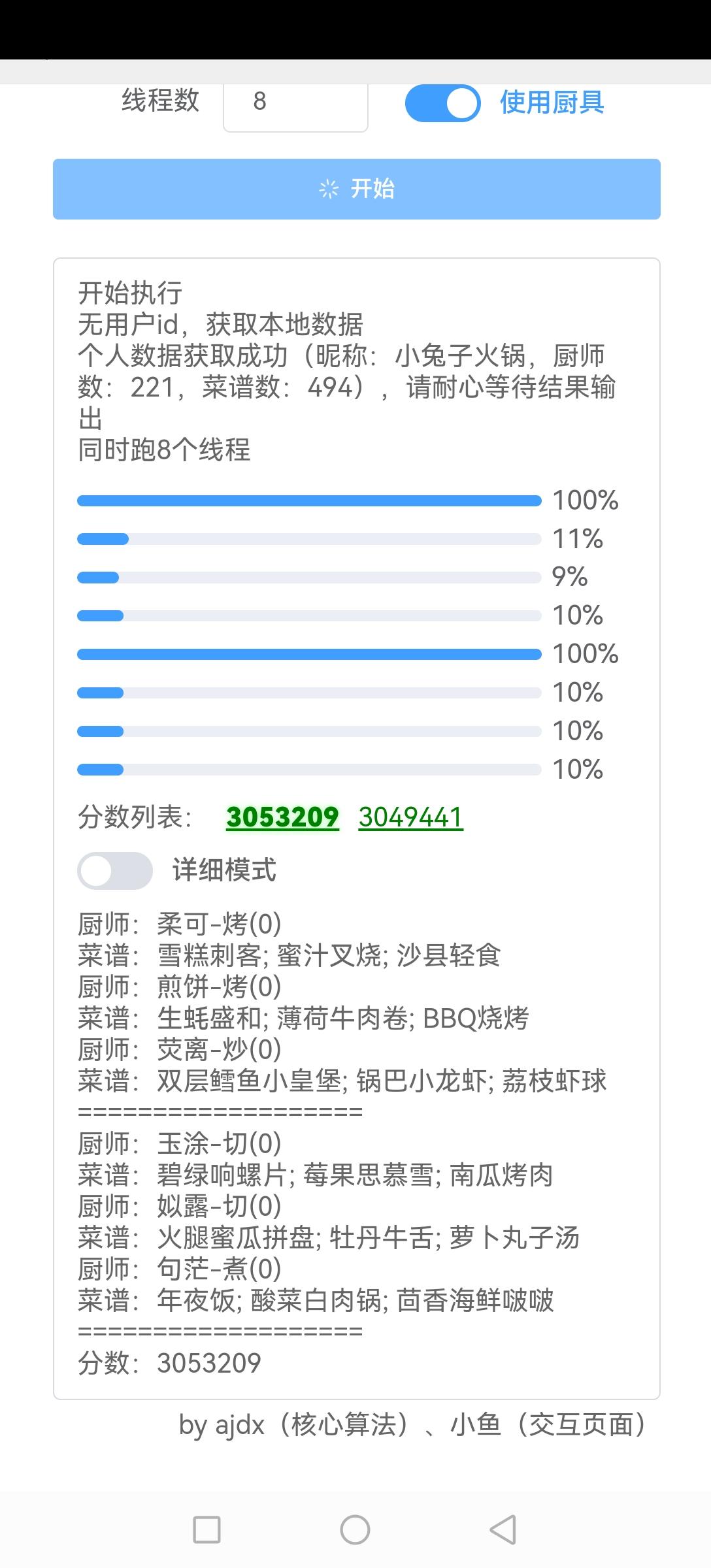The height and width of the screenshot is (1568, 711).
Task: Click the 使用厨具 label text
Action: 552,102
